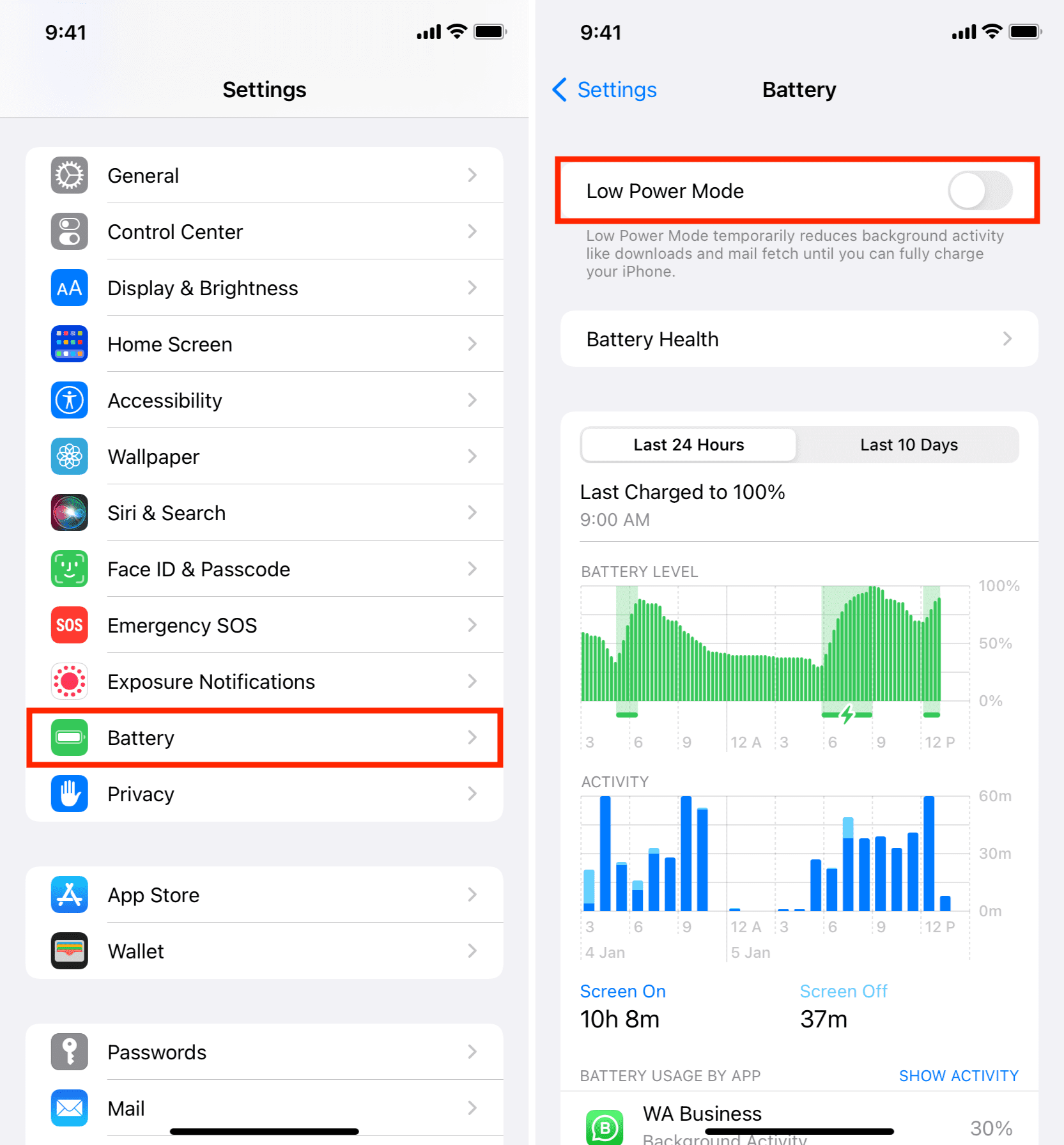The image size is (1064, 1145).
Task: Open Wallpaper row chevron
Action: pos(472,456)
